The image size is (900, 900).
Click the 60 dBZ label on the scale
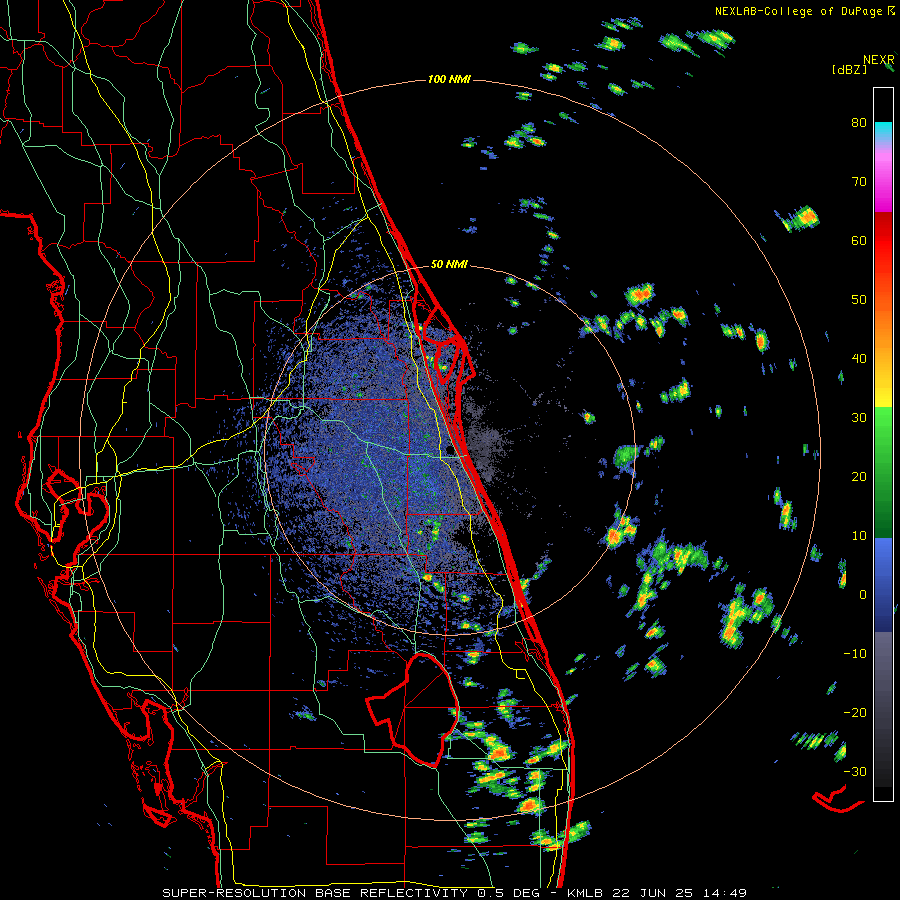(x=859, y=240)
